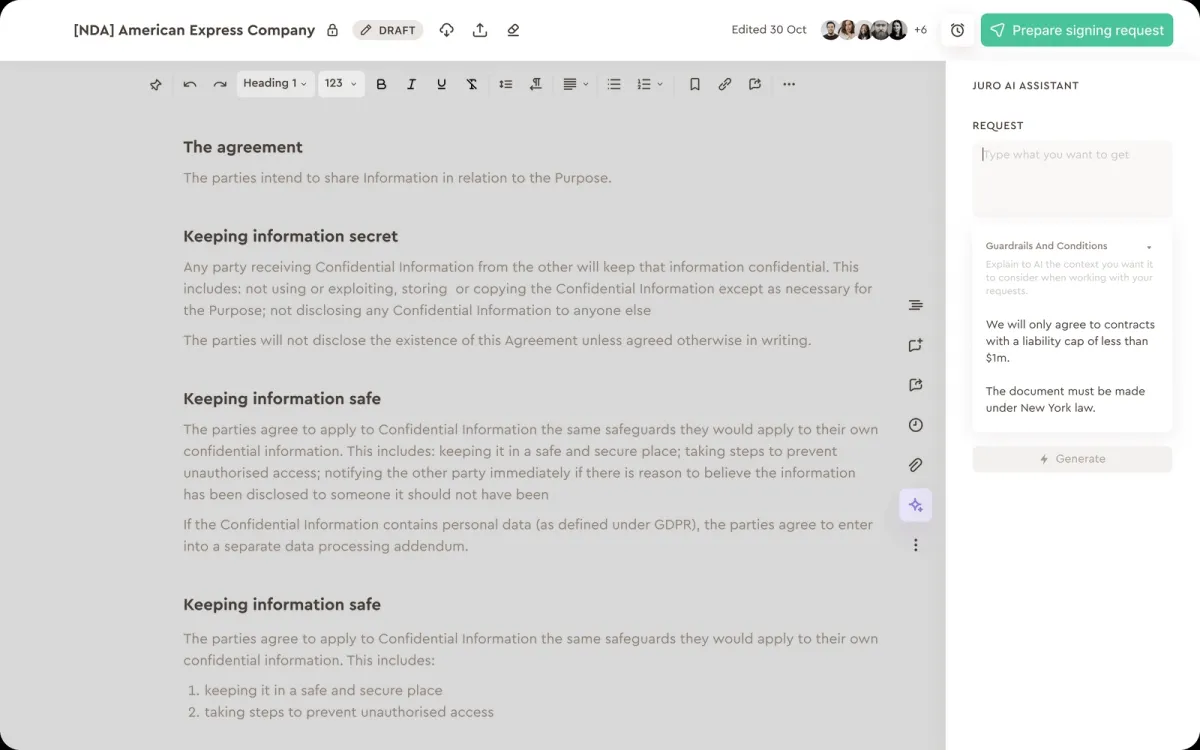This screenshot has height=750, width=1200.
Task: Redo the last edit
Action: pyautogui.click(x=220, y=85)
